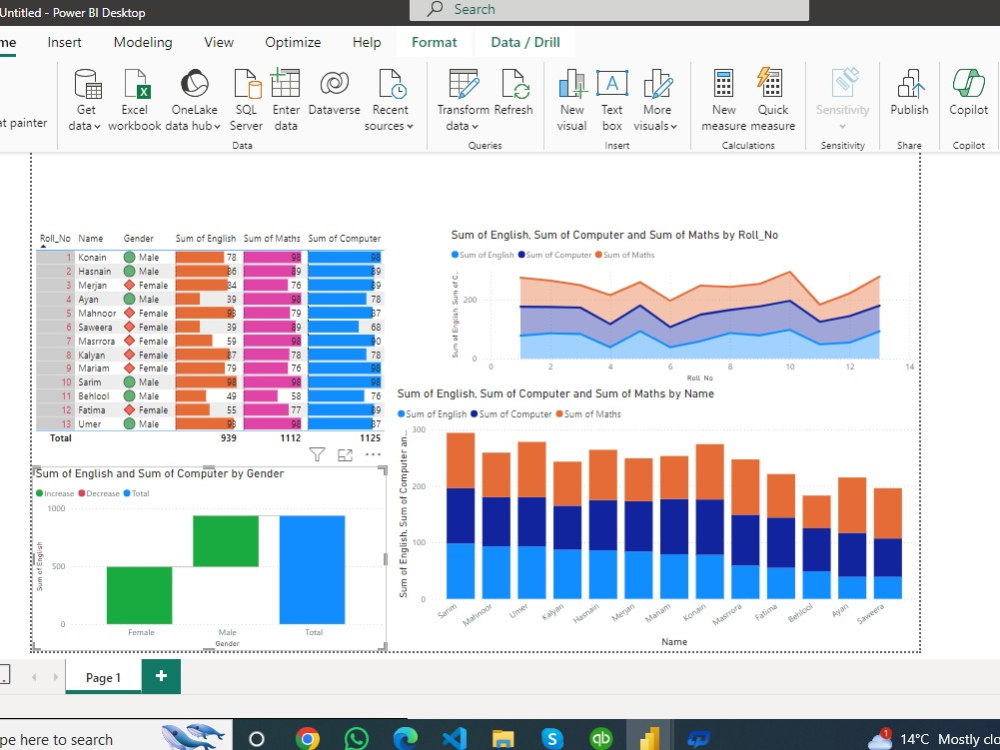Create a New measure

pos(723,97)
